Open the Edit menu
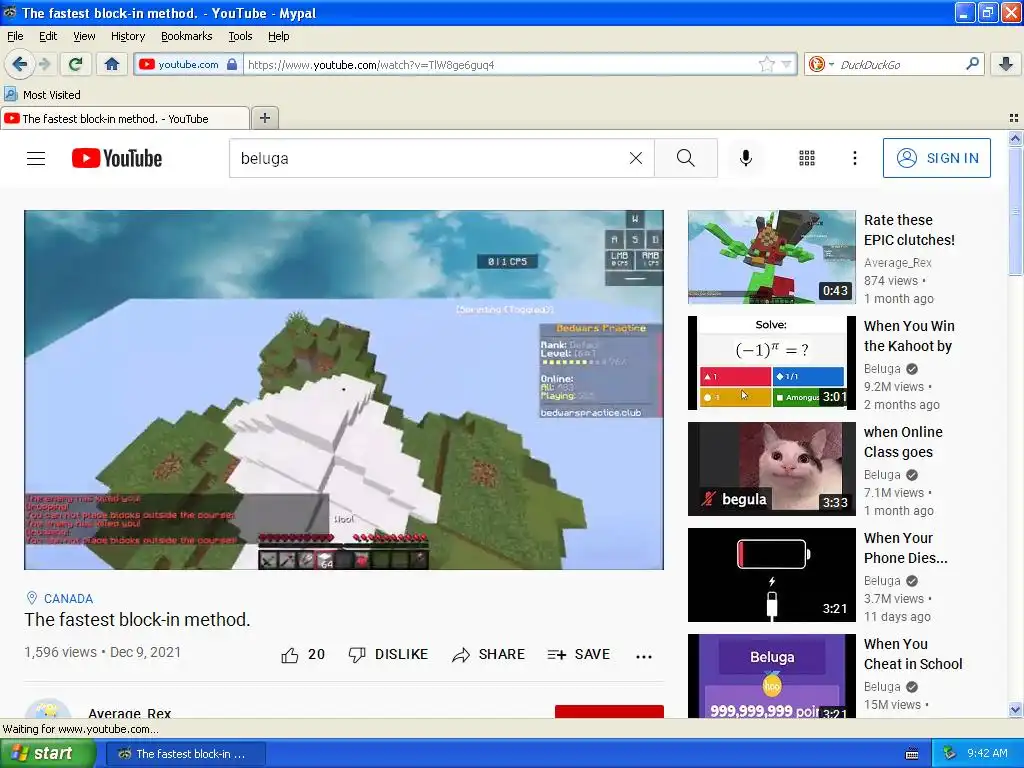This screenshot has width=1024, height=768. tap(48, 36)
